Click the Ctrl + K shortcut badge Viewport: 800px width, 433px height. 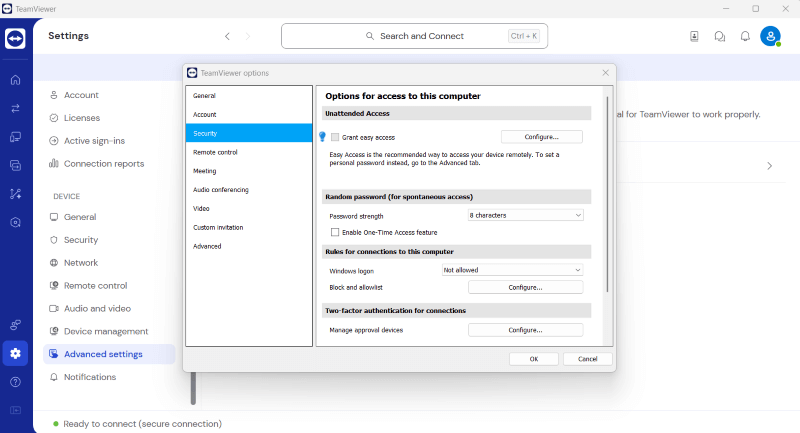tap(524, 36)
